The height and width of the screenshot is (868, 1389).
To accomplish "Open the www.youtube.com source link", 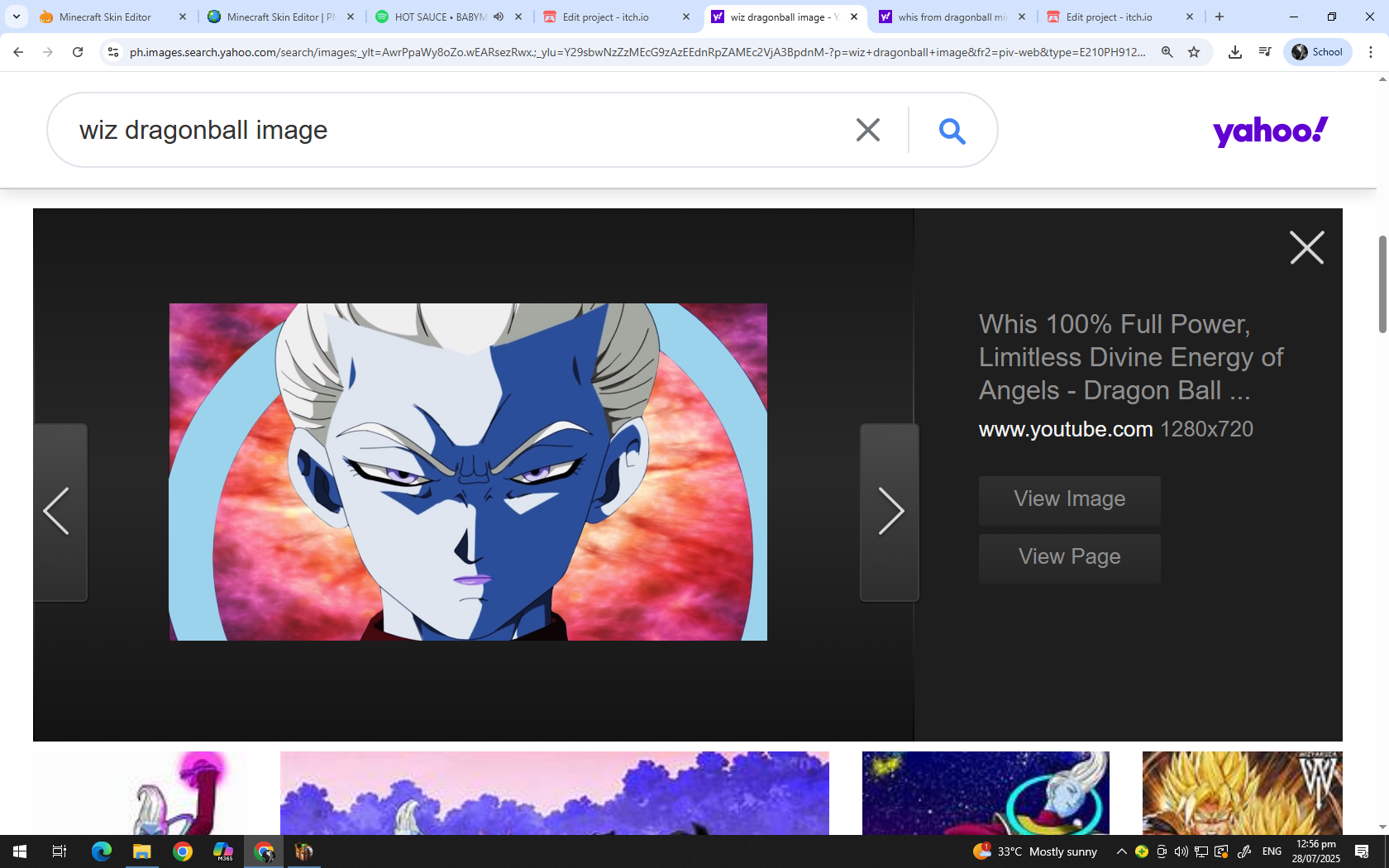I will [x=1066, y=429].
